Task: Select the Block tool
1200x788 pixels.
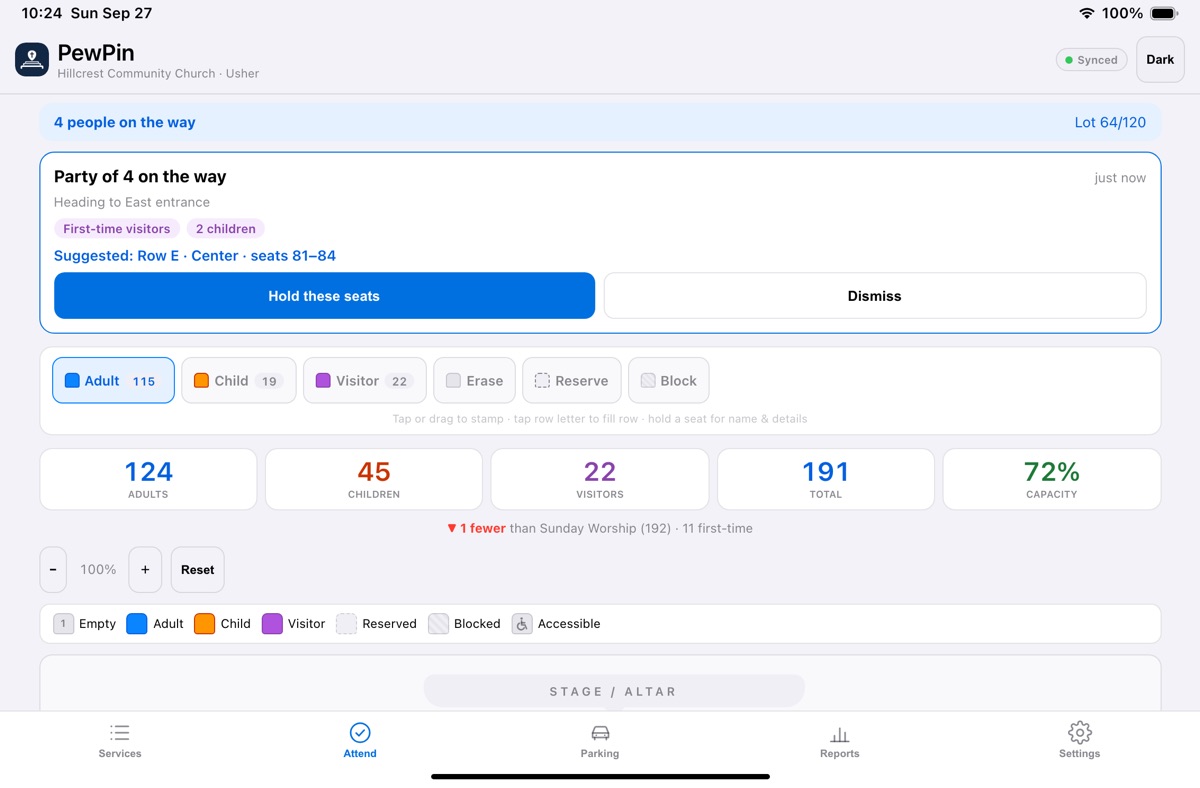Action: click(x=669, y=381)
